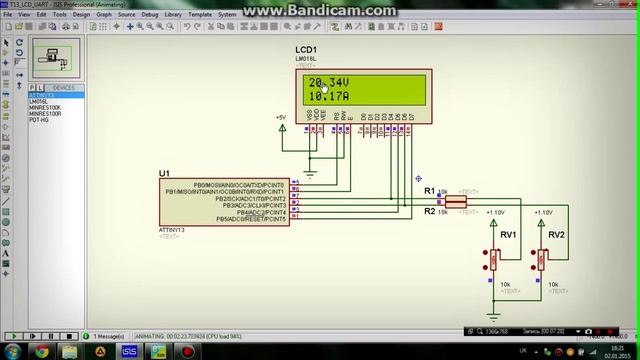This screenshot has width=640, height=360.
Task: Click the Zoom in magnifier icon
Action: [x=140, y=27]
